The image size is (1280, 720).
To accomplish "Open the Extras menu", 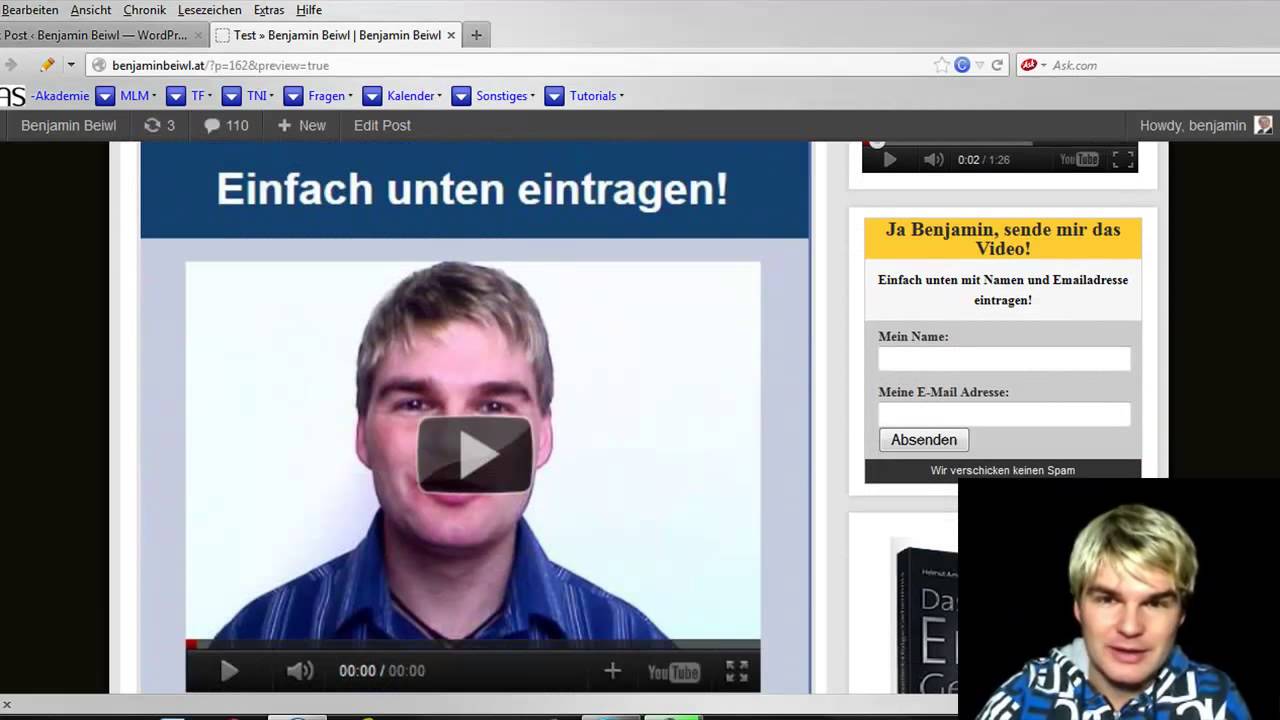I will click(x=269, y=10).
